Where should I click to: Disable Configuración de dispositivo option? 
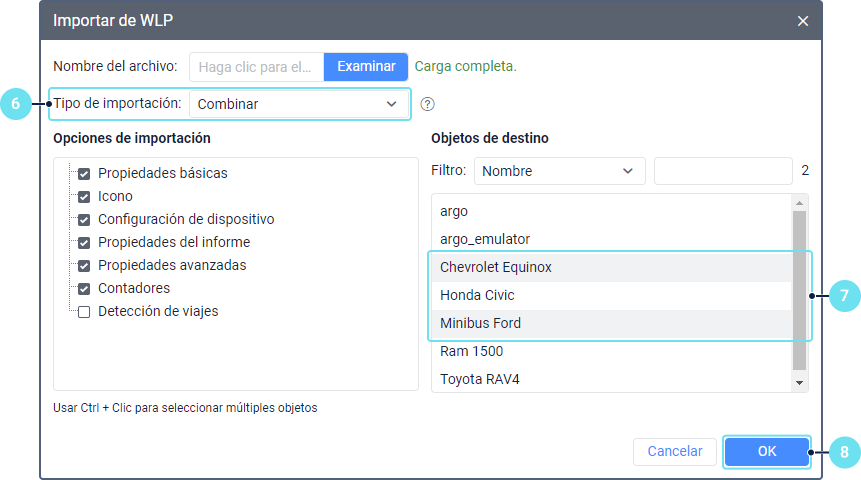[x=84, y=219]
